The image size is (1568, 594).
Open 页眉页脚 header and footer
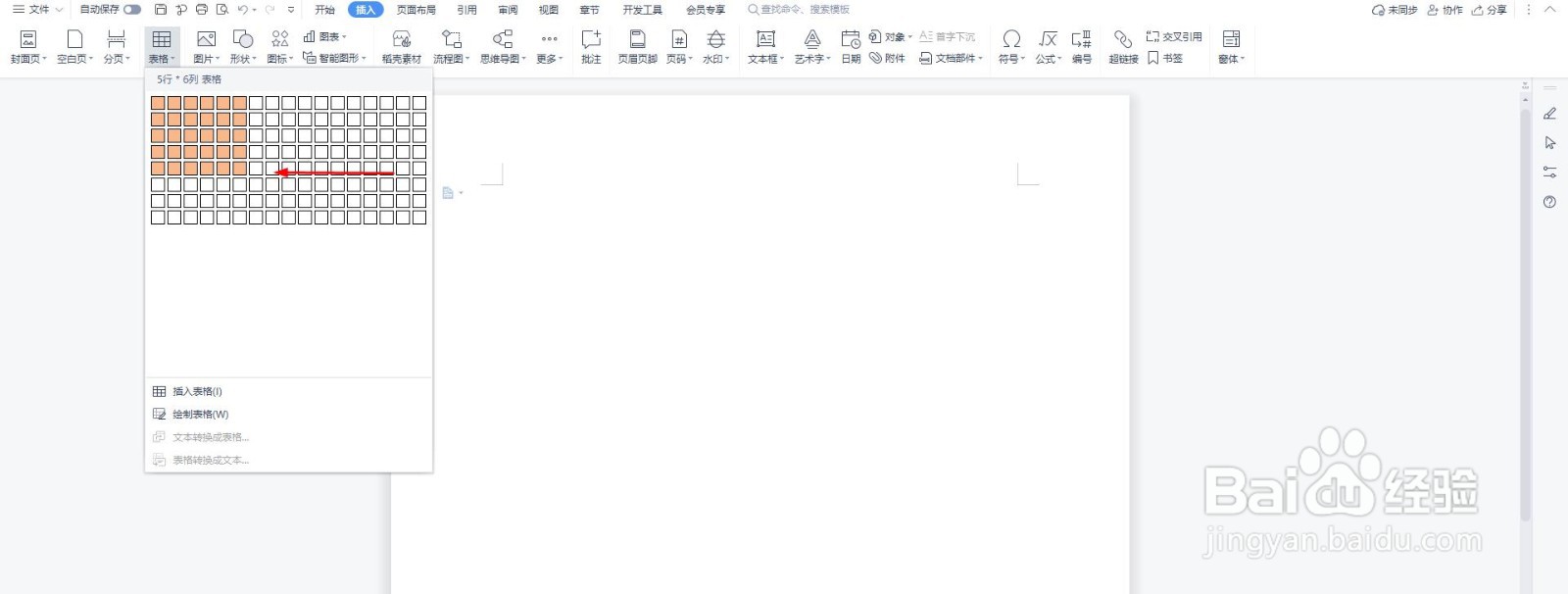[638, 46]
